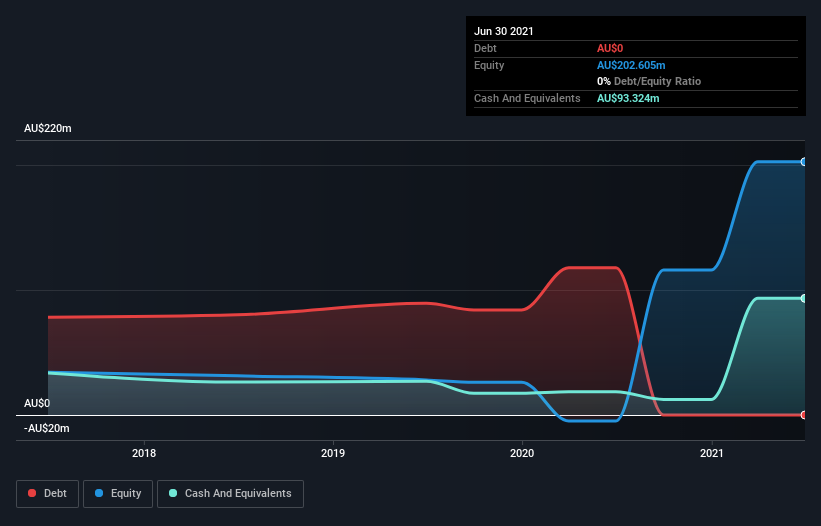Click the red Debt endpoint marker
This screenshot has width=821, height=526.
tap(804, 415)
